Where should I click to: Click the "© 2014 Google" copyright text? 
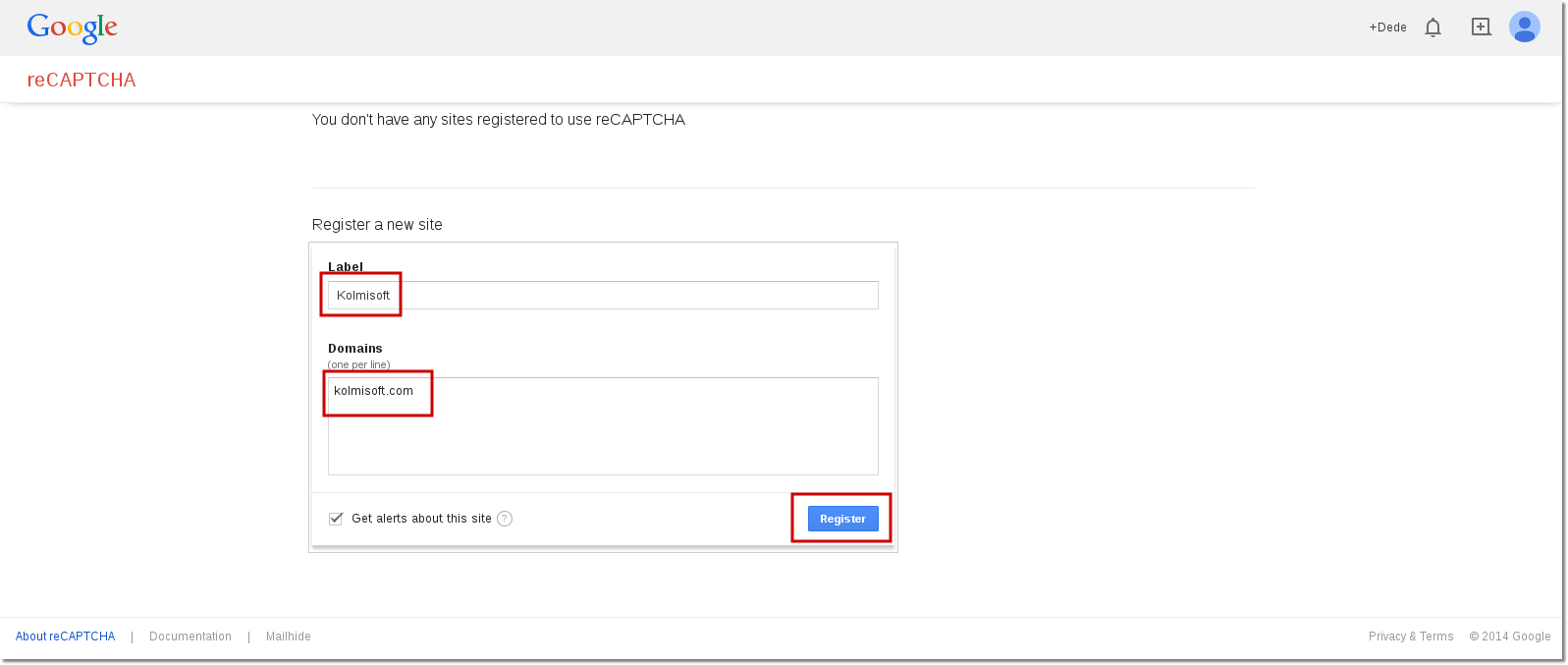[1510, 637]
